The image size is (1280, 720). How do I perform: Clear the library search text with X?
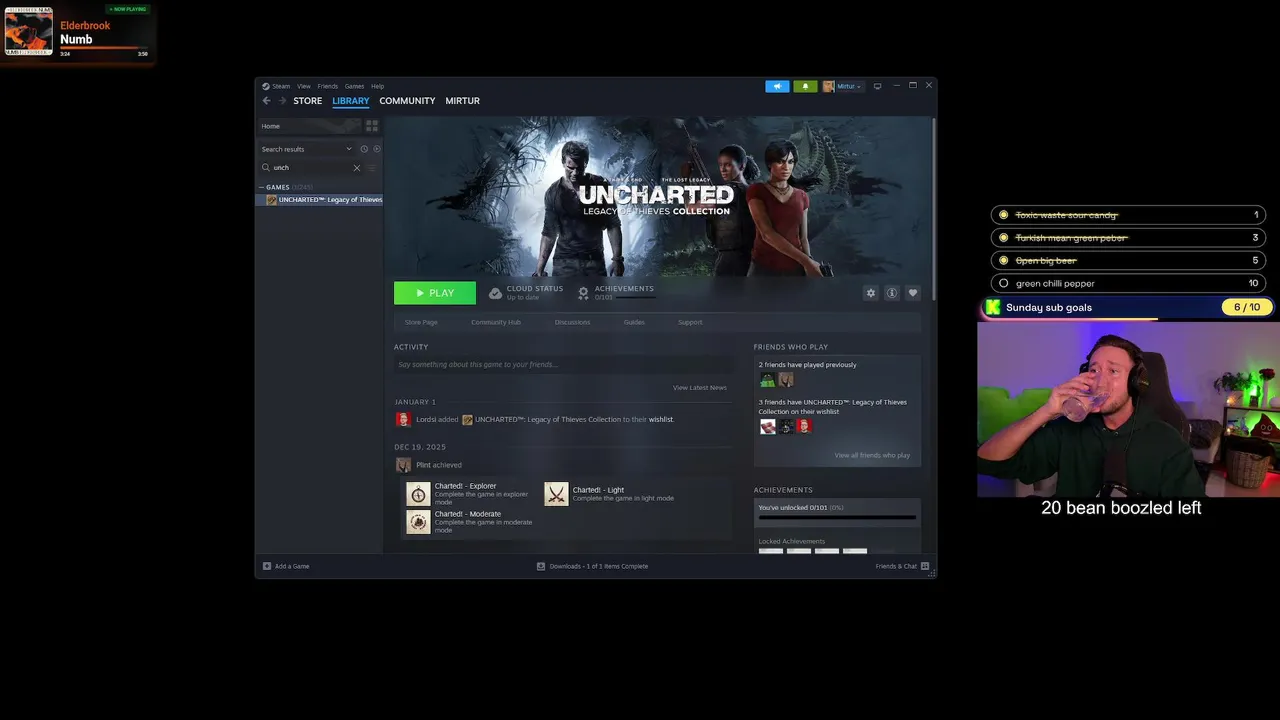tap(357, 168)
